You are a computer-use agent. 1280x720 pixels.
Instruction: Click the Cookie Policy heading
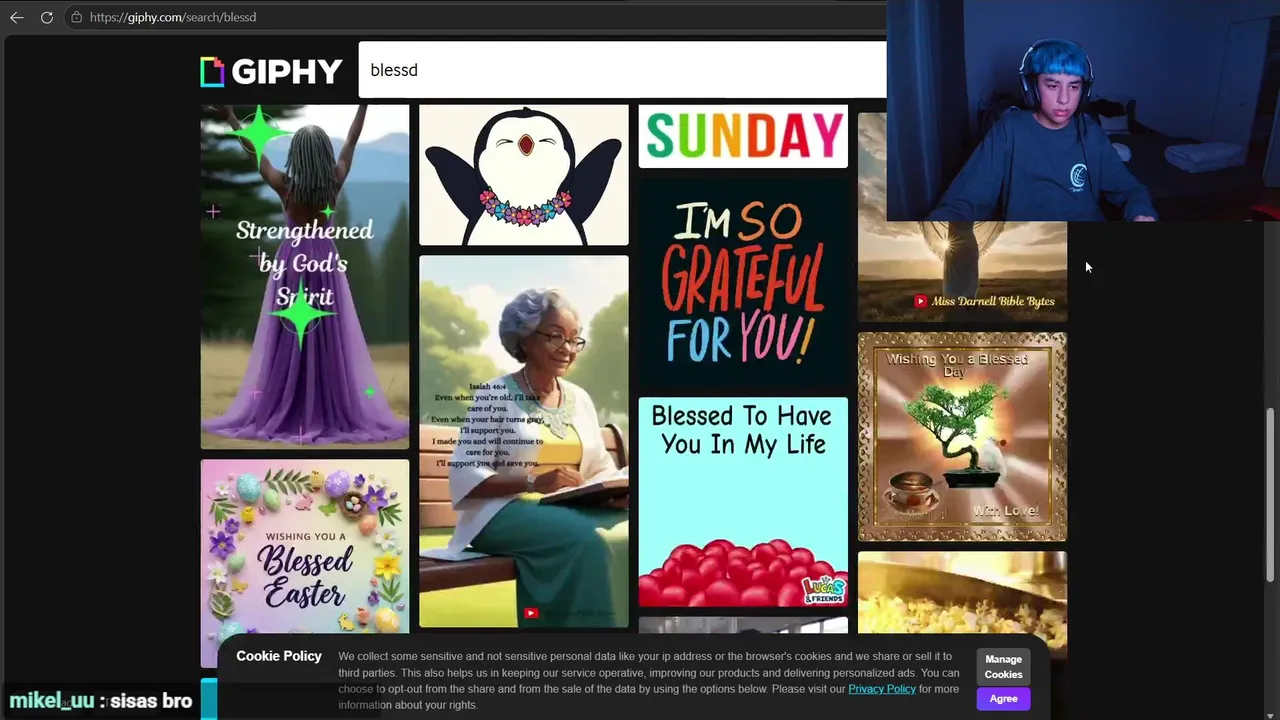tap(279, 656)
